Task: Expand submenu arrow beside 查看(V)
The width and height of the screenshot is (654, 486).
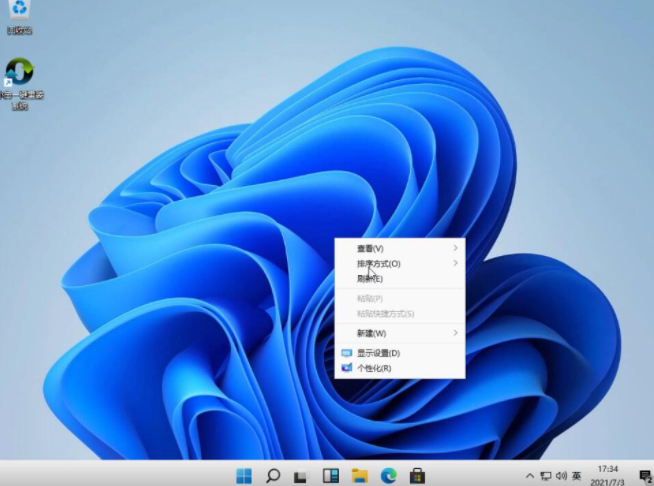Action: (x=455, y=248)
